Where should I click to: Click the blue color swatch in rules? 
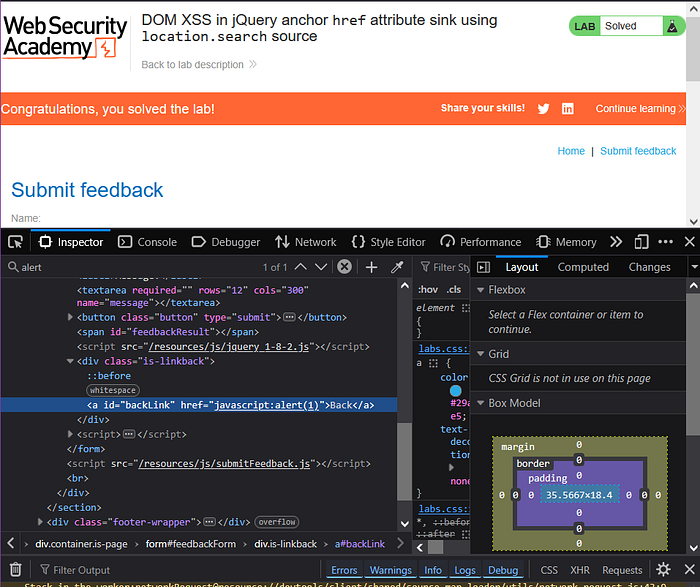click(455, 391)
